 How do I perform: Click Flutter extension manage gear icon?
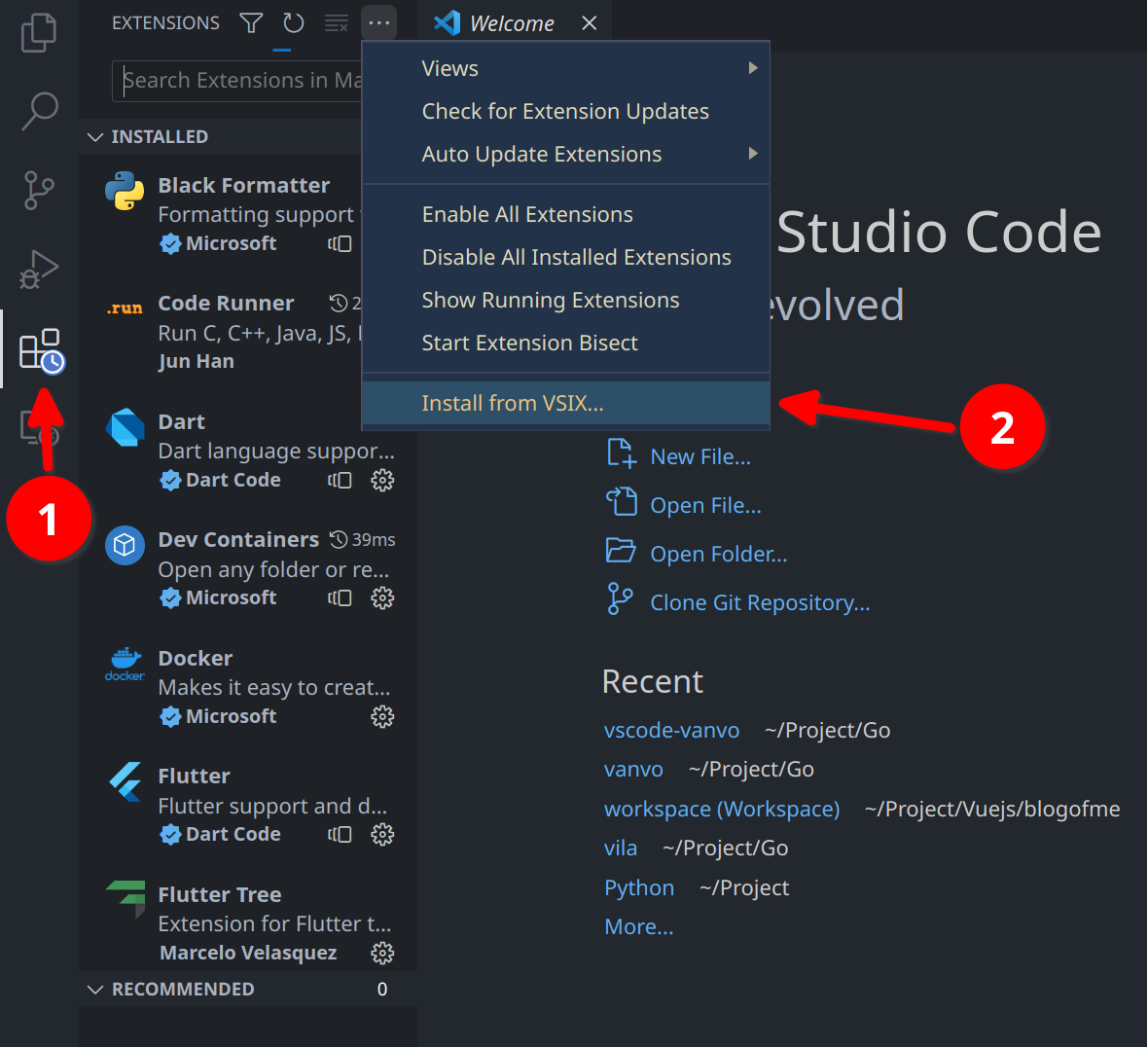coord(382,835)
